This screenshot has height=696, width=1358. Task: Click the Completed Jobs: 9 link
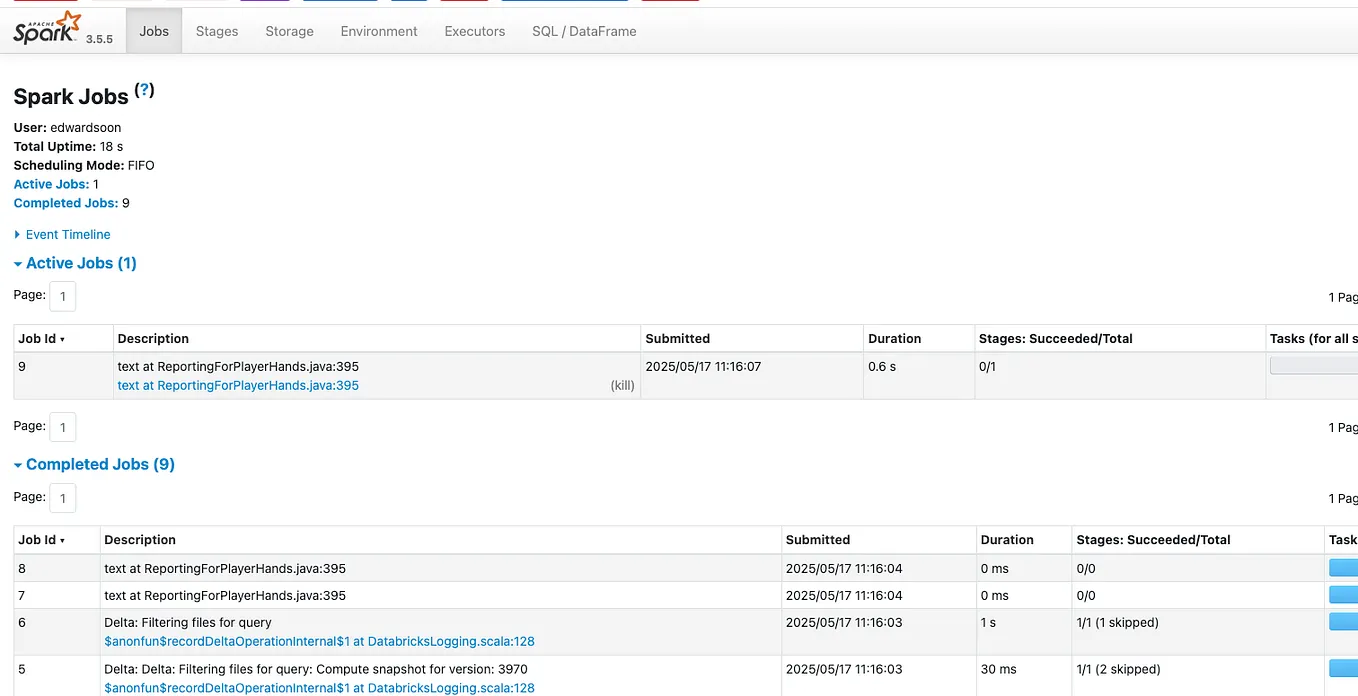64,203
